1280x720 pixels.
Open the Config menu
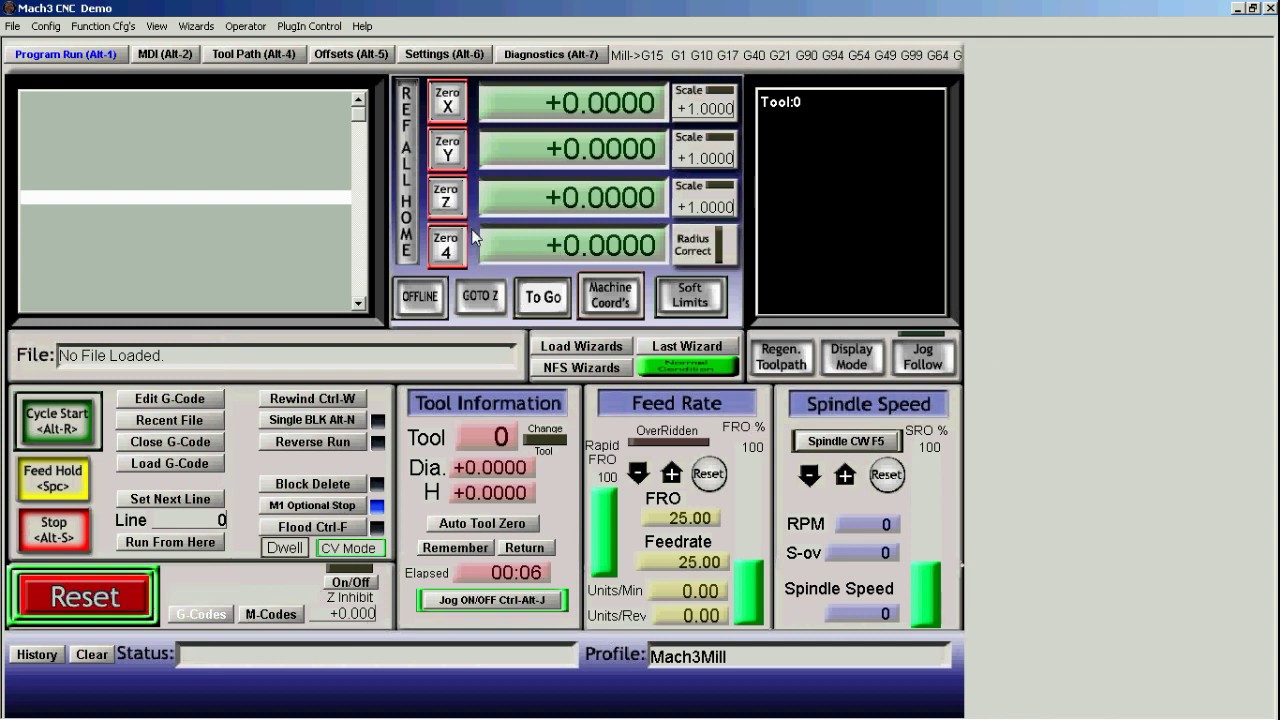(45, 26)
